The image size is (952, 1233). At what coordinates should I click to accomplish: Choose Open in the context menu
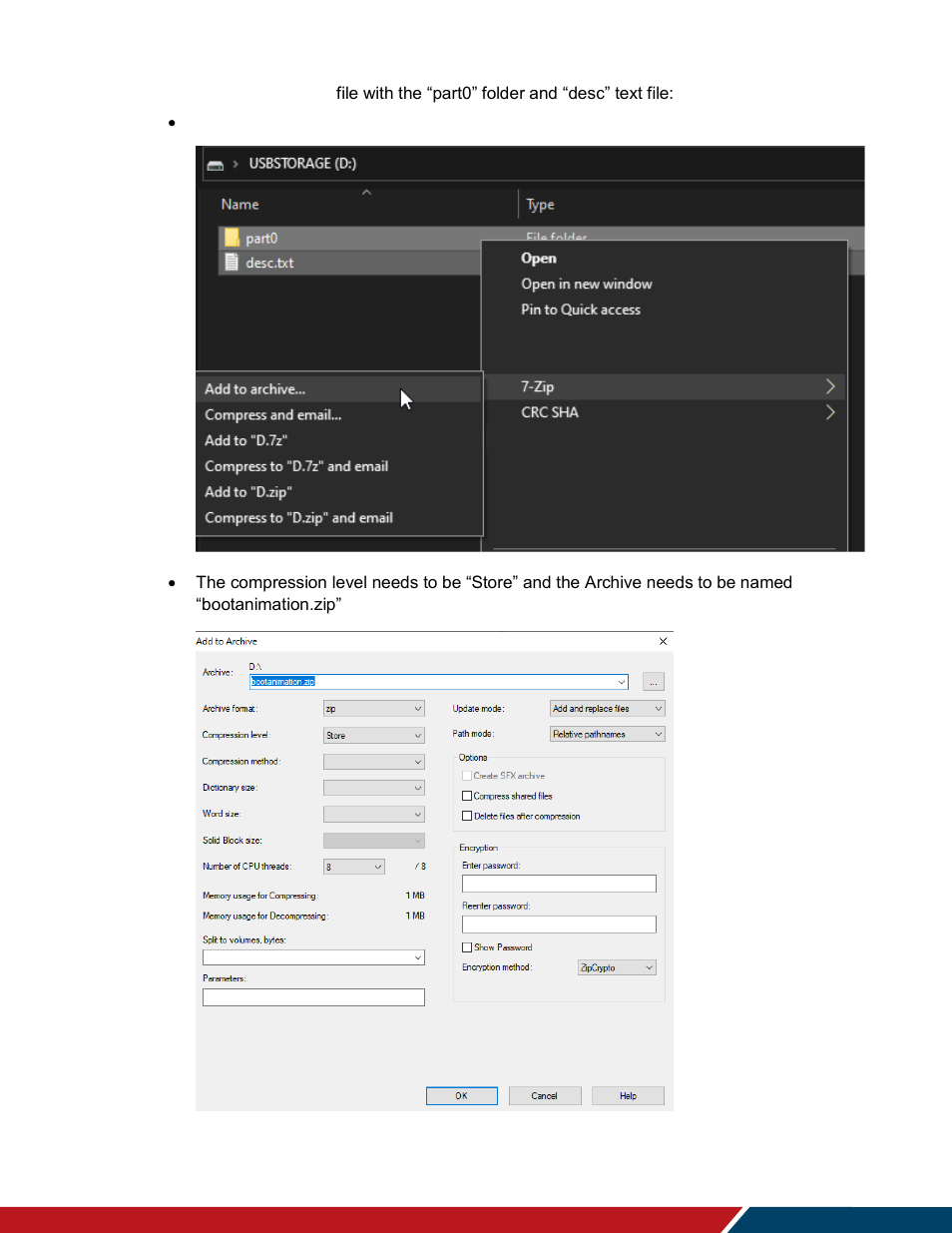pyautogui.click(x=539, y=259)
